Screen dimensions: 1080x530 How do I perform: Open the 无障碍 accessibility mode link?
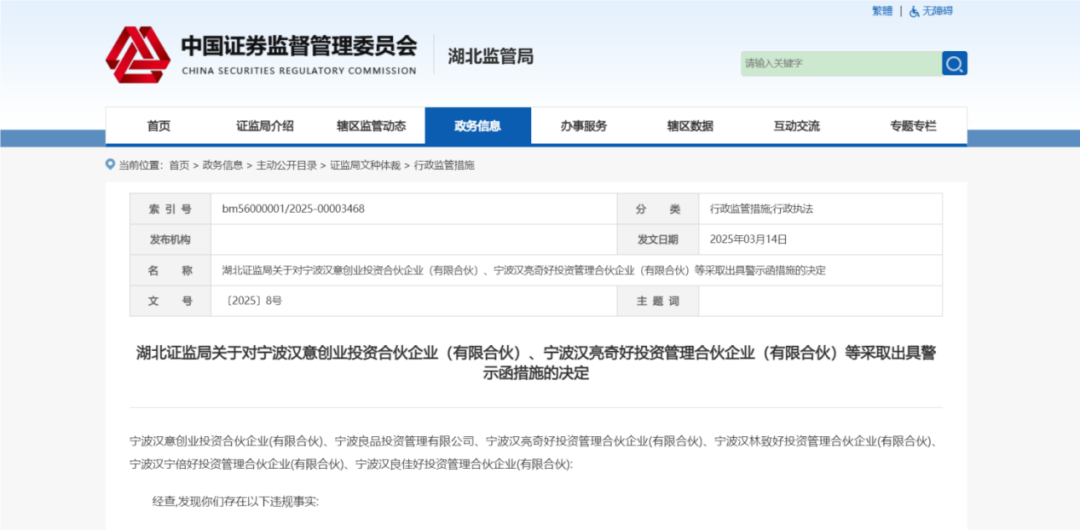coord(937,11)
